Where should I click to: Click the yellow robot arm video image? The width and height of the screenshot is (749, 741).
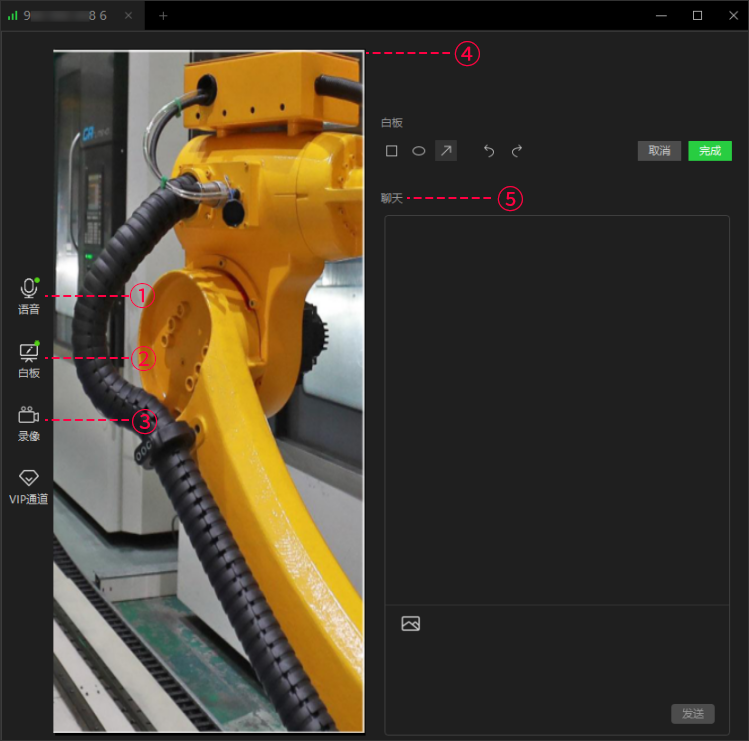[208, 390]
